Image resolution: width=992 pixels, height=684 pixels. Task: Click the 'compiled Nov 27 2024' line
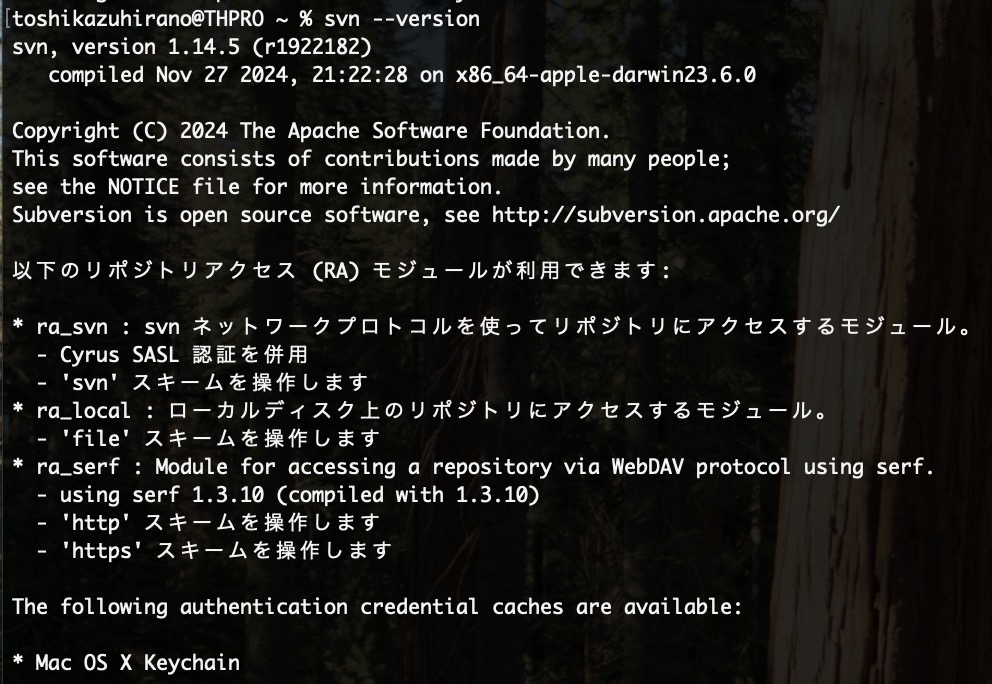(x=402, y=75)
